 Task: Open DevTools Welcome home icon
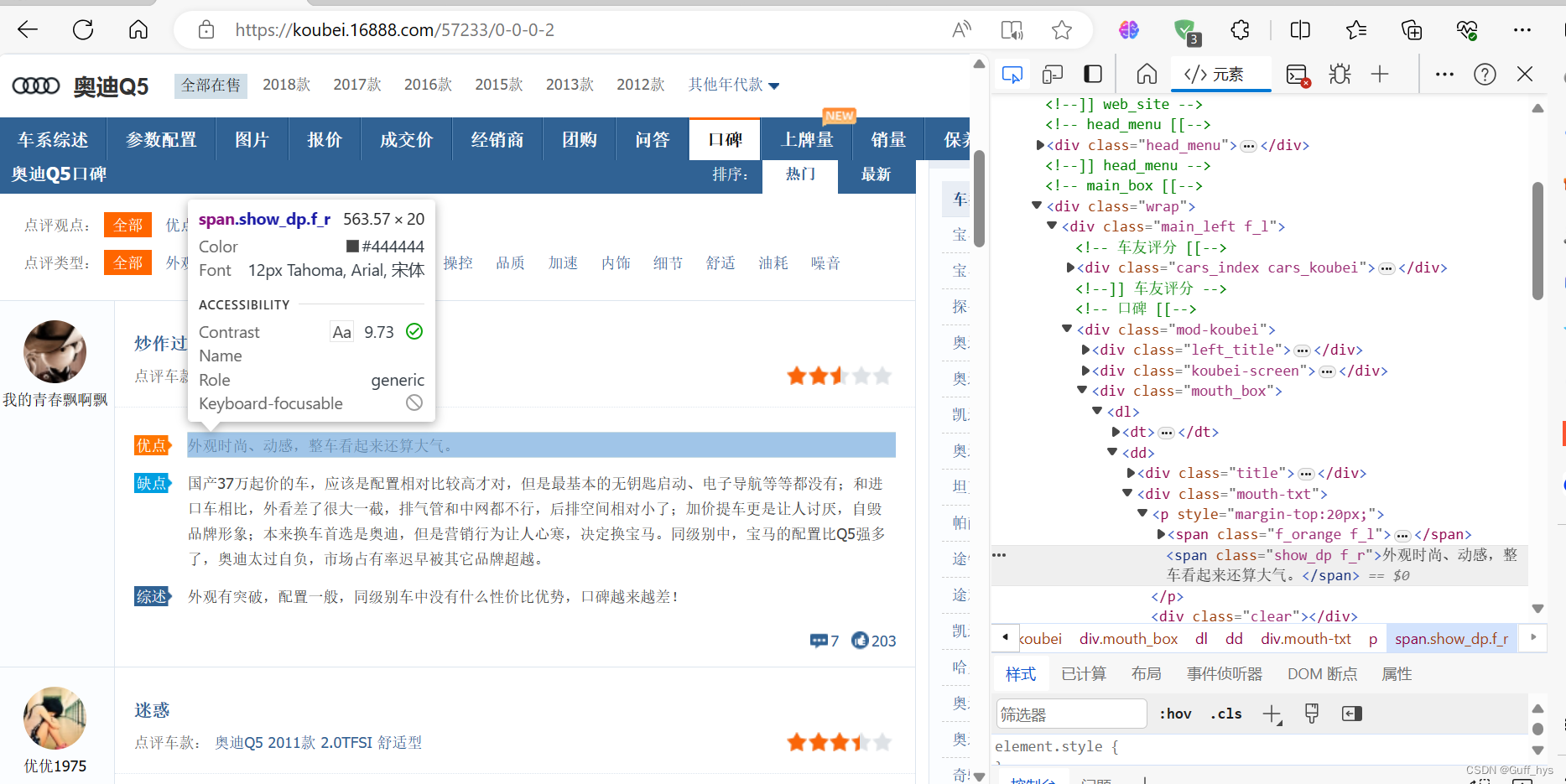pyautogui.click(x=1147, y=75)
